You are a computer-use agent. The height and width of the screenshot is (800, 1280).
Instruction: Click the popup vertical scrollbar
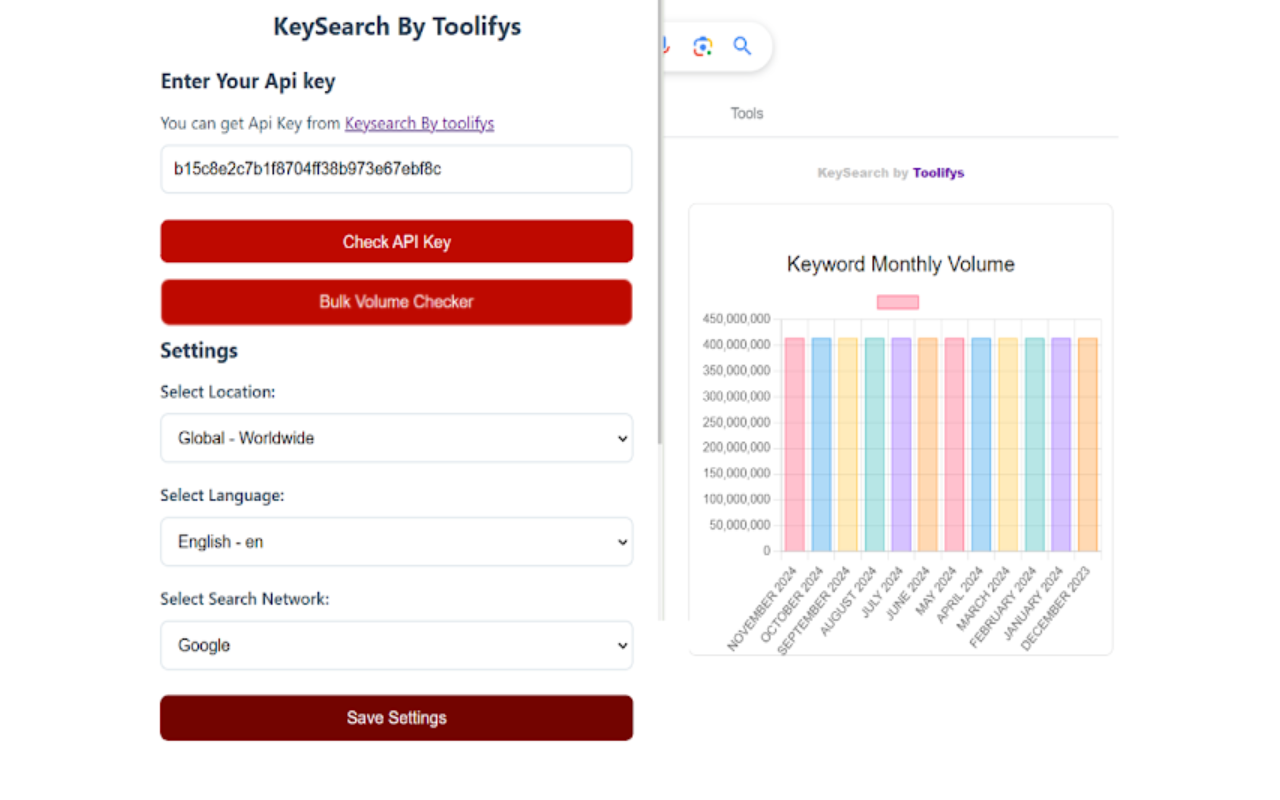point(659,220)
